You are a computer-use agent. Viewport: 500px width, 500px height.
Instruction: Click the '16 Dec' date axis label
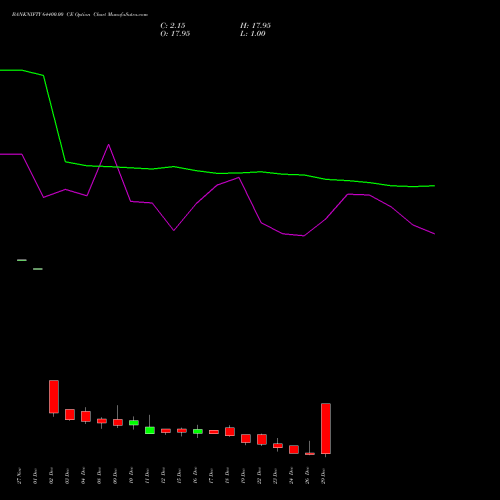pos(195,476)
